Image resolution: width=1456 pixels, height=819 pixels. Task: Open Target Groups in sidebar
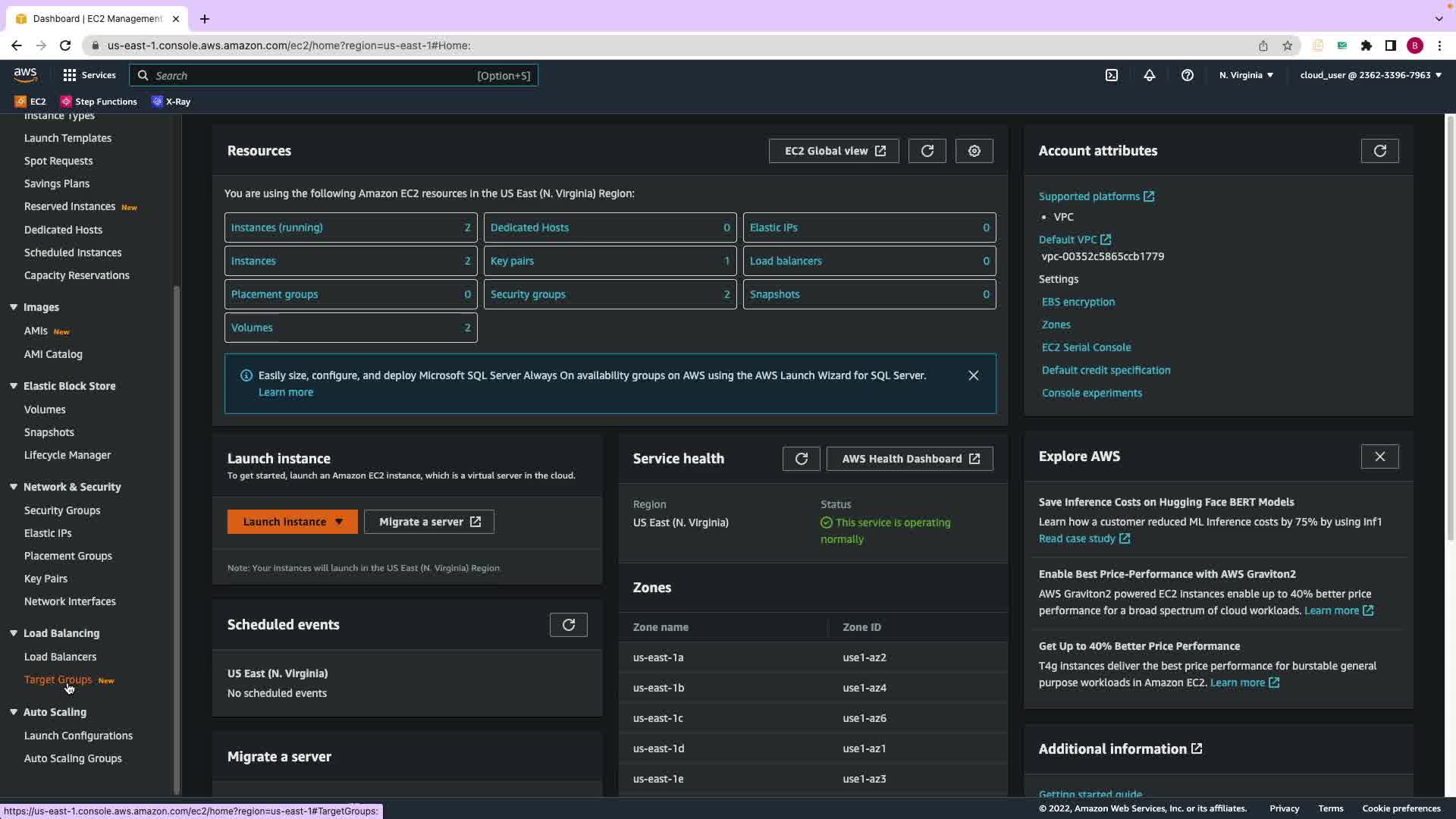[x=58, y=679]
